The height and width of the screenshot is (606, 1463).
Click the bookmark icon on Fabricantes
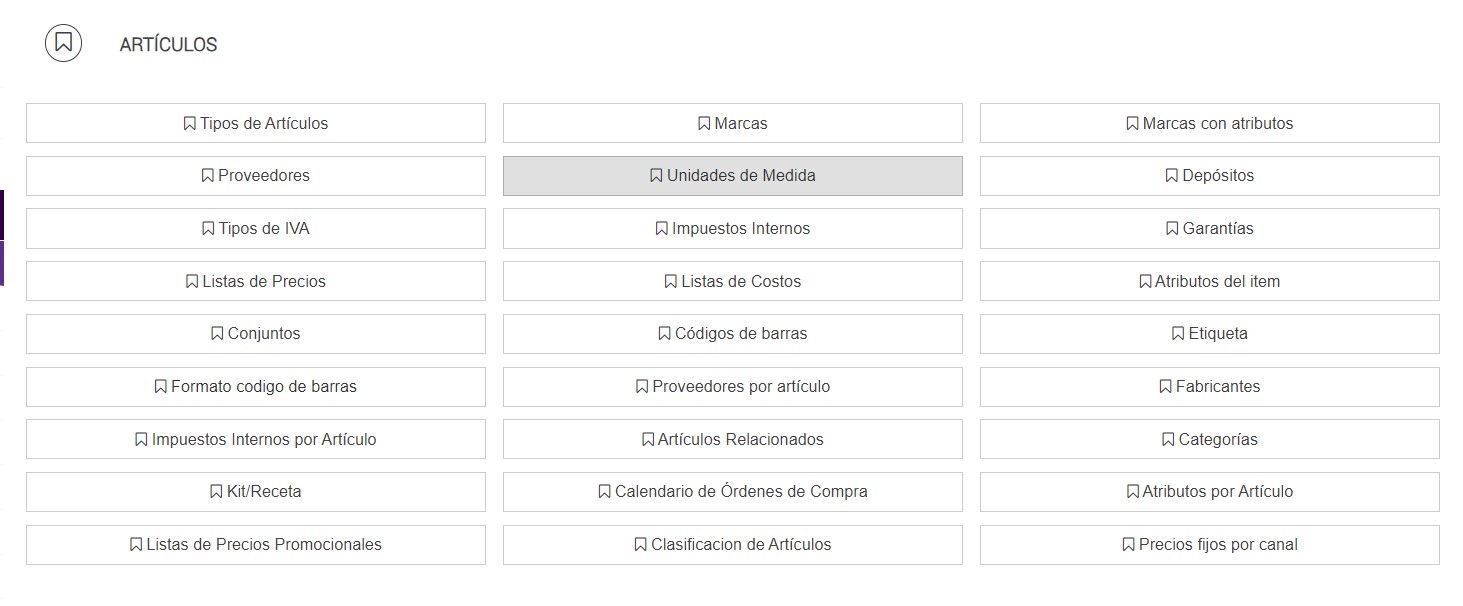(x=1163, y=386)
